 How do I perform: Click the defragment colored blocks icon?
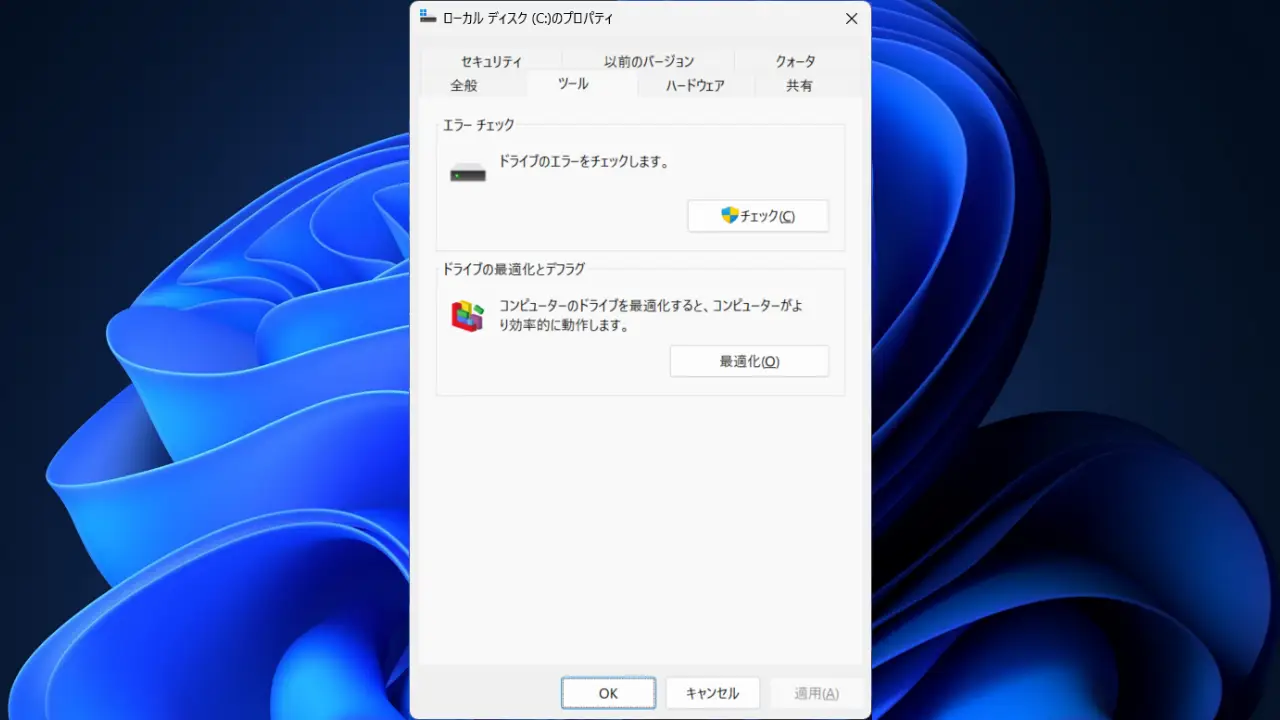point(467,316)
